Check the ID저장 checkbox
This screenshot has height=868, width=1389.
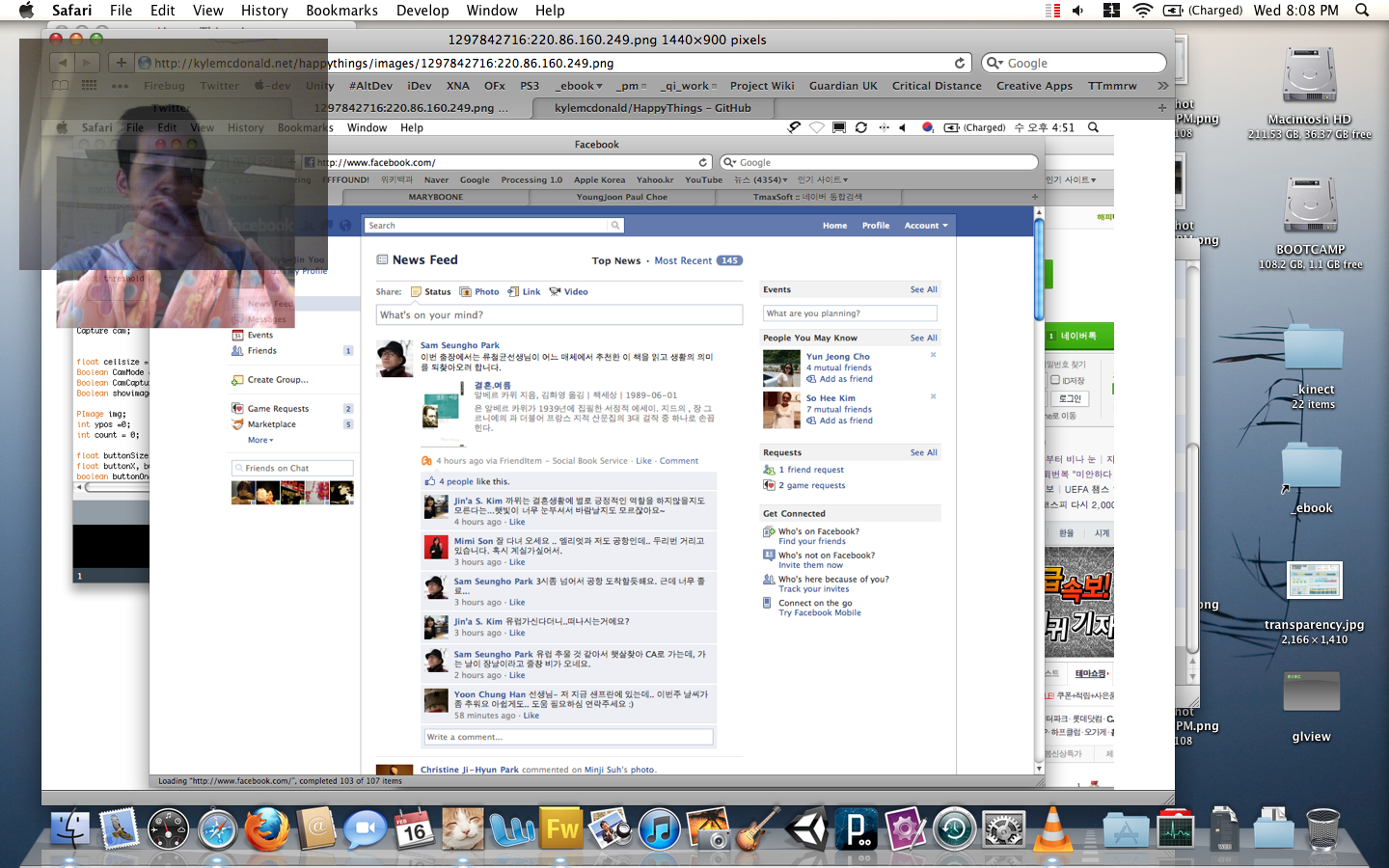pos(1055,380)
